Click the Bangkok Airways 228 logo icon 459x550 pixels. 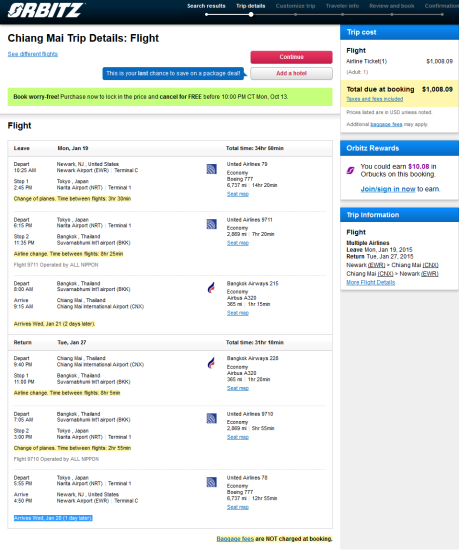tap(211, 363)
